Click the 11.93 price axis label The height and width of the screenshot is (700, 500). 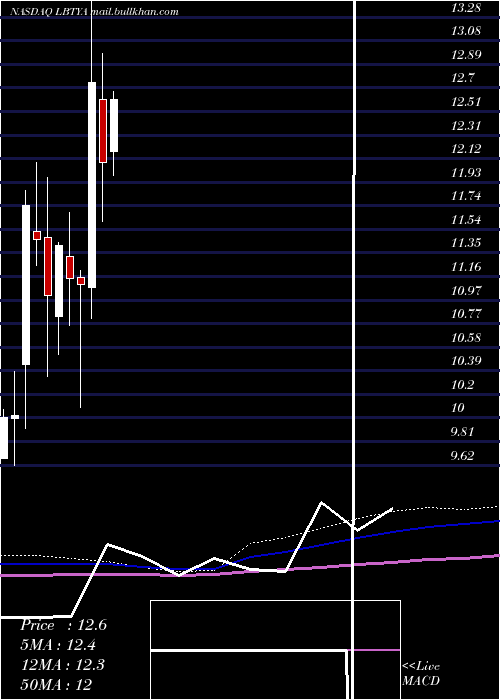point(466,172)
